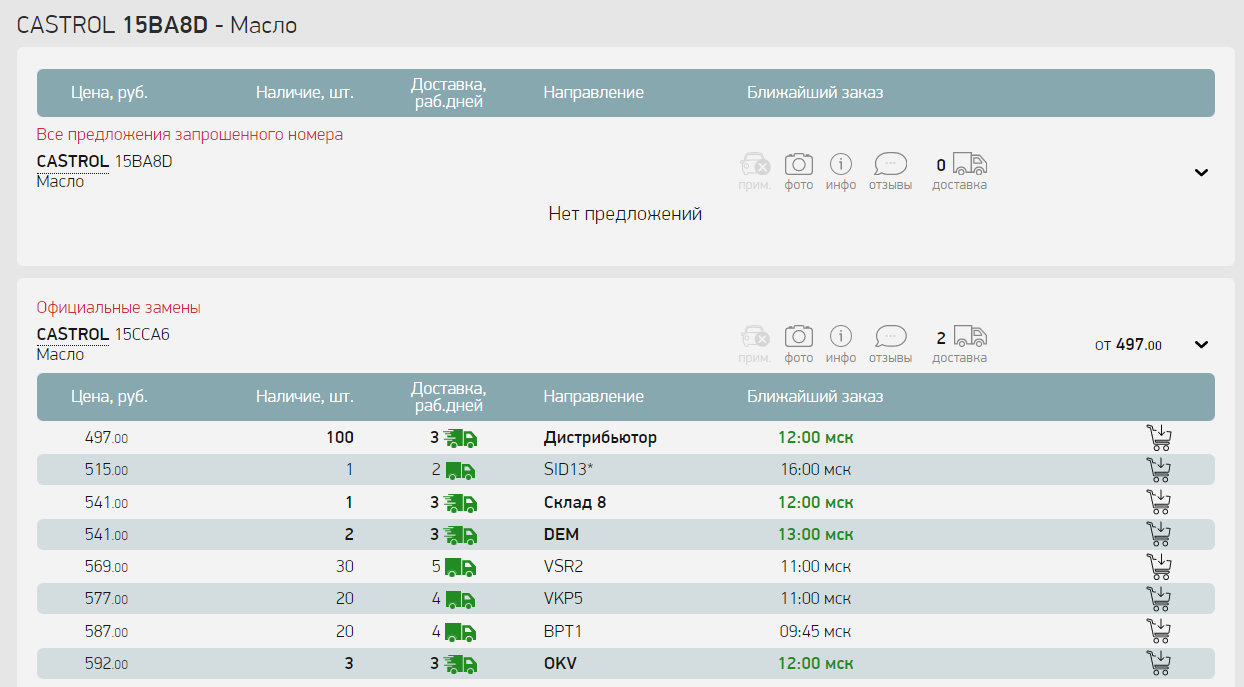This screenshot has width=1244, height=687.
Task: Sort by Цена, руб. in the lower table
Action: (110, 397)
